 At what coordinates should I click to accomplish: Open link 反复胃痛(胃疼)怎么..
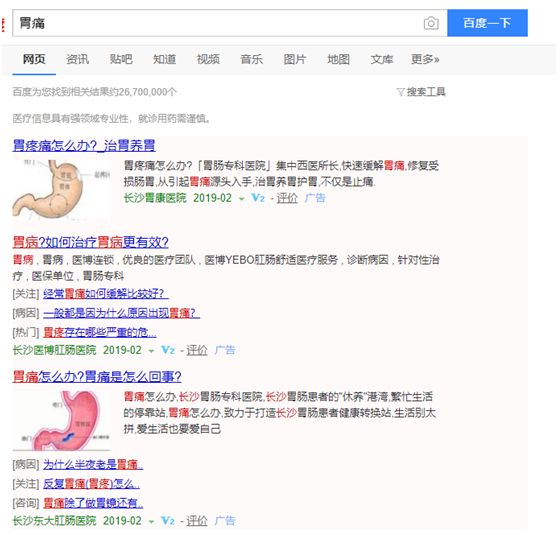point(91,484)
